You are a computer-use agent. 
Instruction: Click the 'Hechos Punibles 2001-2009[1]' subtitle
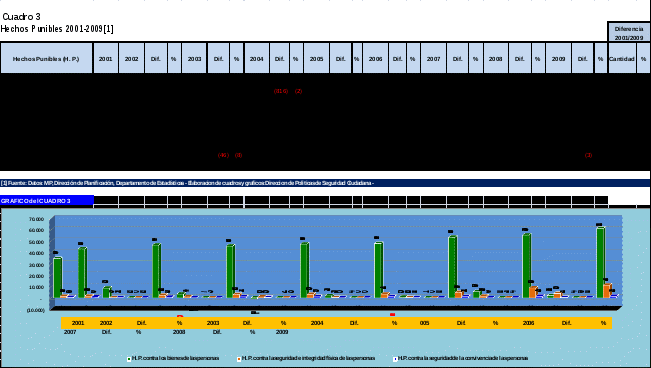[57, 29]
